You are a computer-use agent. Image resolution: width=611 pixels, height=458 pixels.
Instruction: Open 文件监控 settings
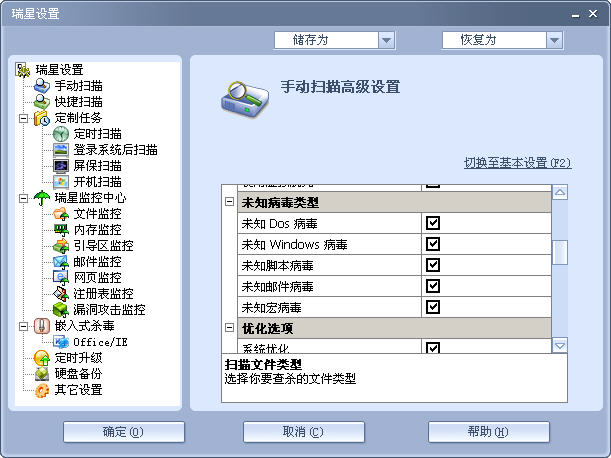pyautogui.click(x=97, y=214)
